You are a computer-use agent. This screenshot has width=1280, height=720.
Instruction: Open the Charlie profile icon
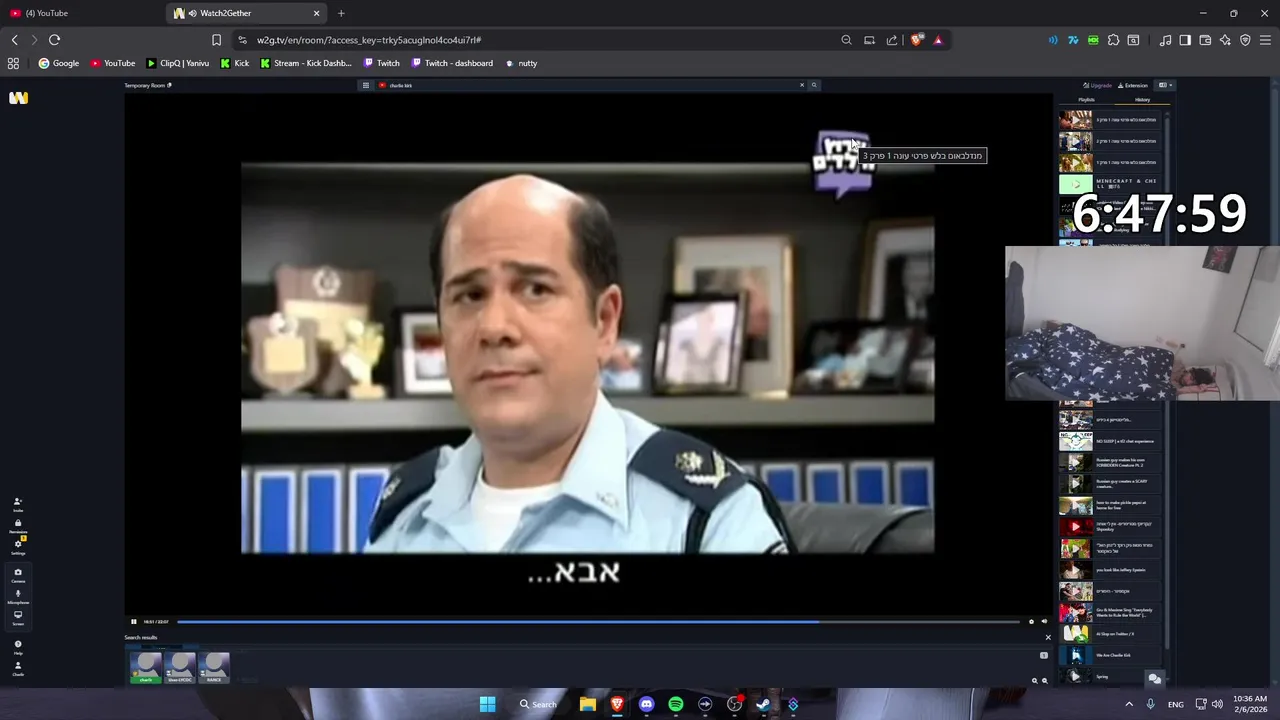(x=17, y=668)
